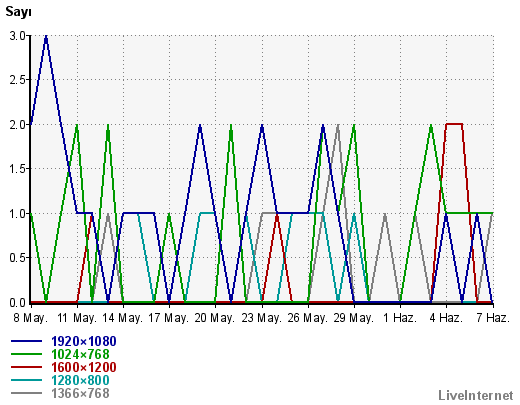Click the Sayı axis title
Screen dimensions: 520x405
click(x=18, y=12)
